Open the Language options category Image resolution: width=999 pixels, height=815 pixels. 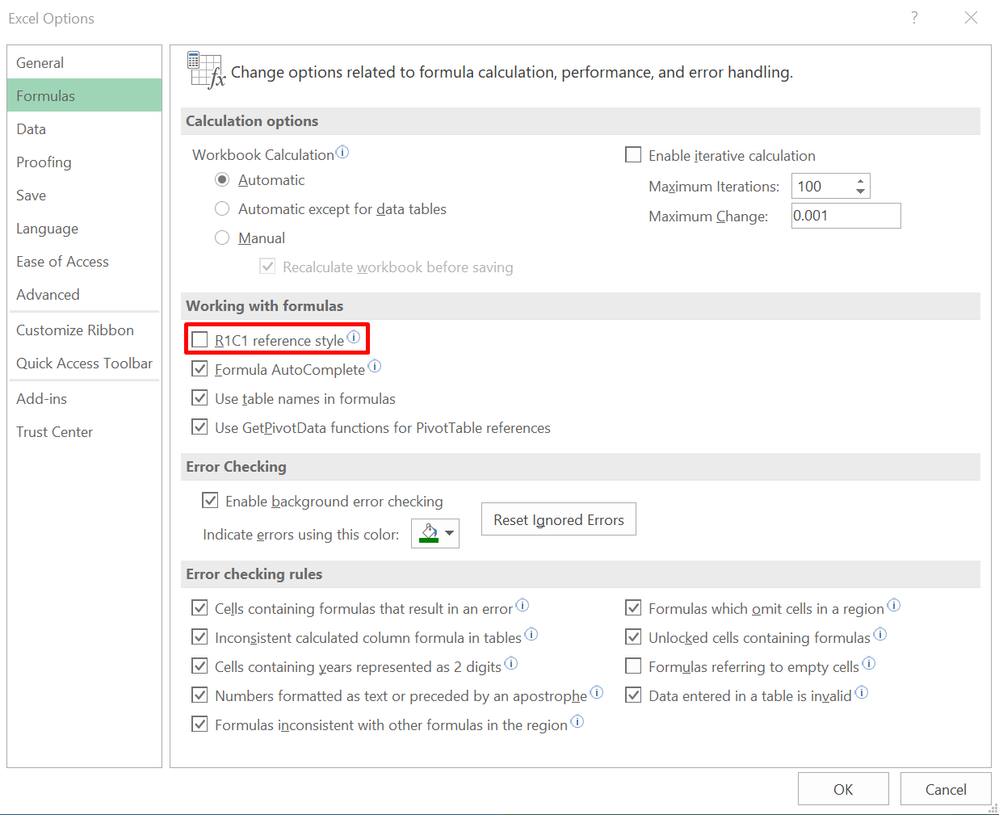(x=84, y=228)
